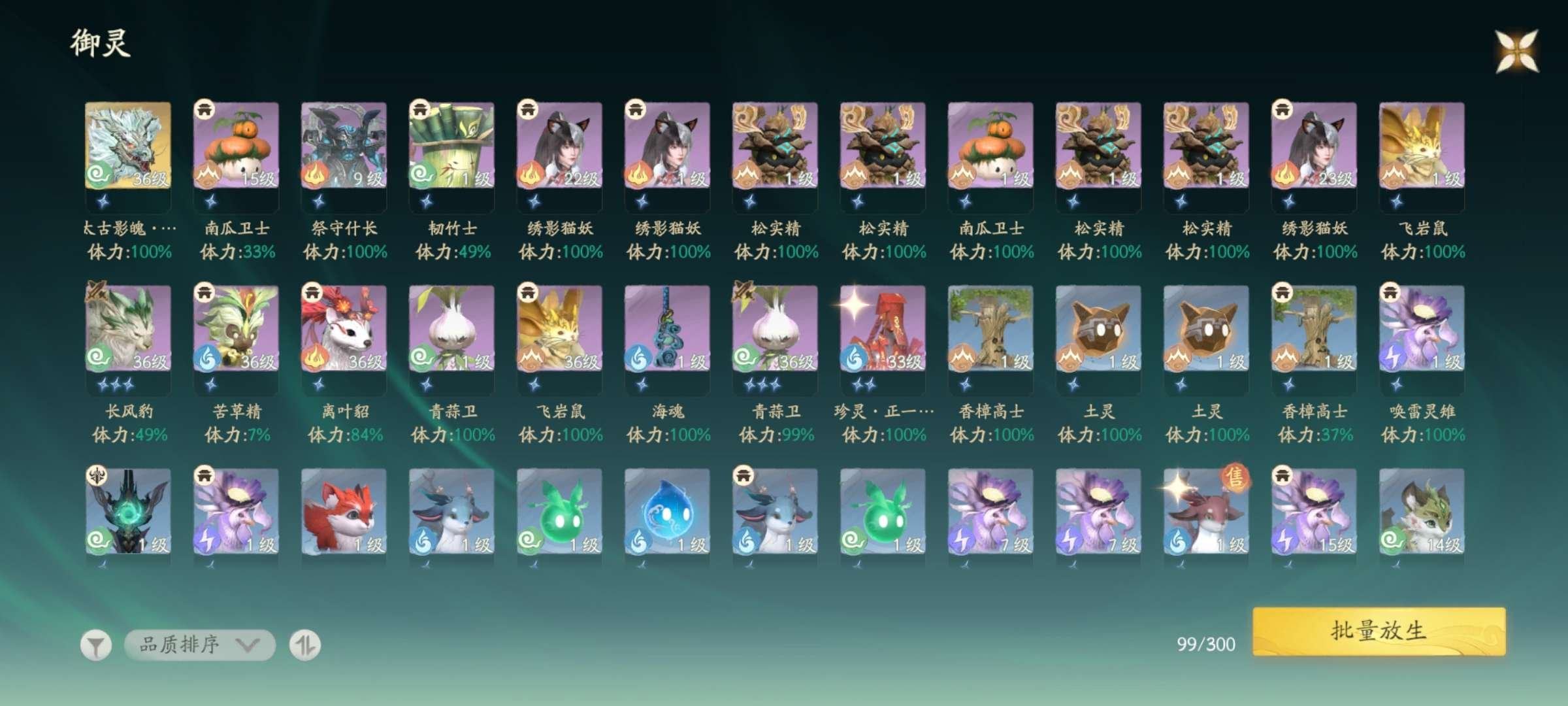Select the spirit marked with 售 badge
This screenshot has height=706, width=1568.
(x=1206, y=512)
